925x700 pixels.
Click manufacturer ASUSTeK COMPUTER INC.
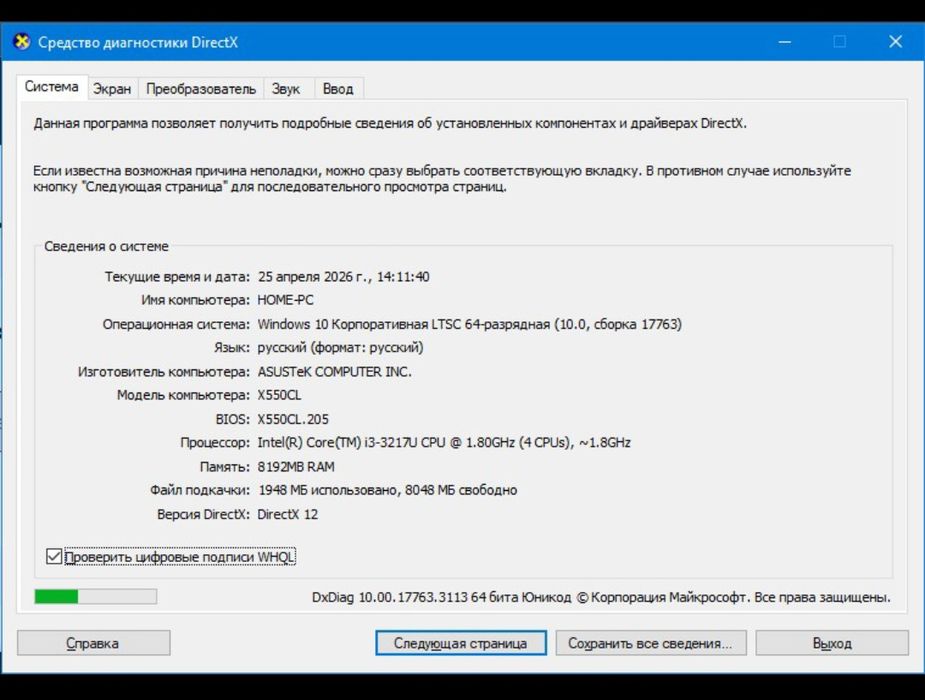pos(334,372)
